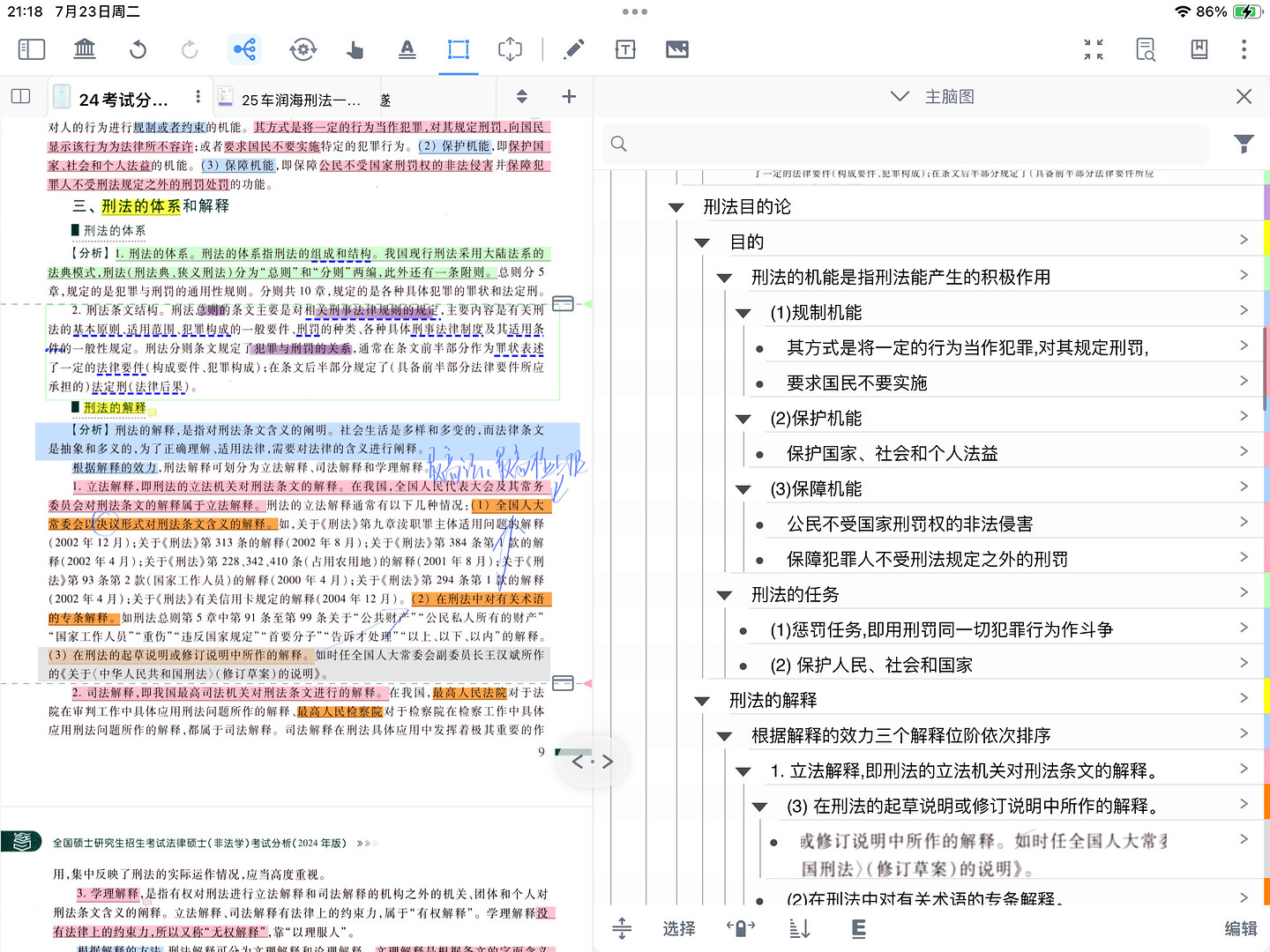Add a new document tab with plus
This screenshot has height=952, width=1270.
click(569, 96)
